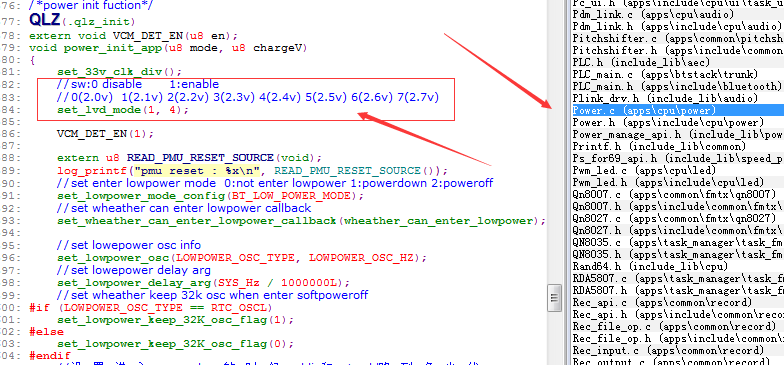The image size is (784, 365).
Task: Open Power.h from the project file list
Action: [x=678, y=122]
